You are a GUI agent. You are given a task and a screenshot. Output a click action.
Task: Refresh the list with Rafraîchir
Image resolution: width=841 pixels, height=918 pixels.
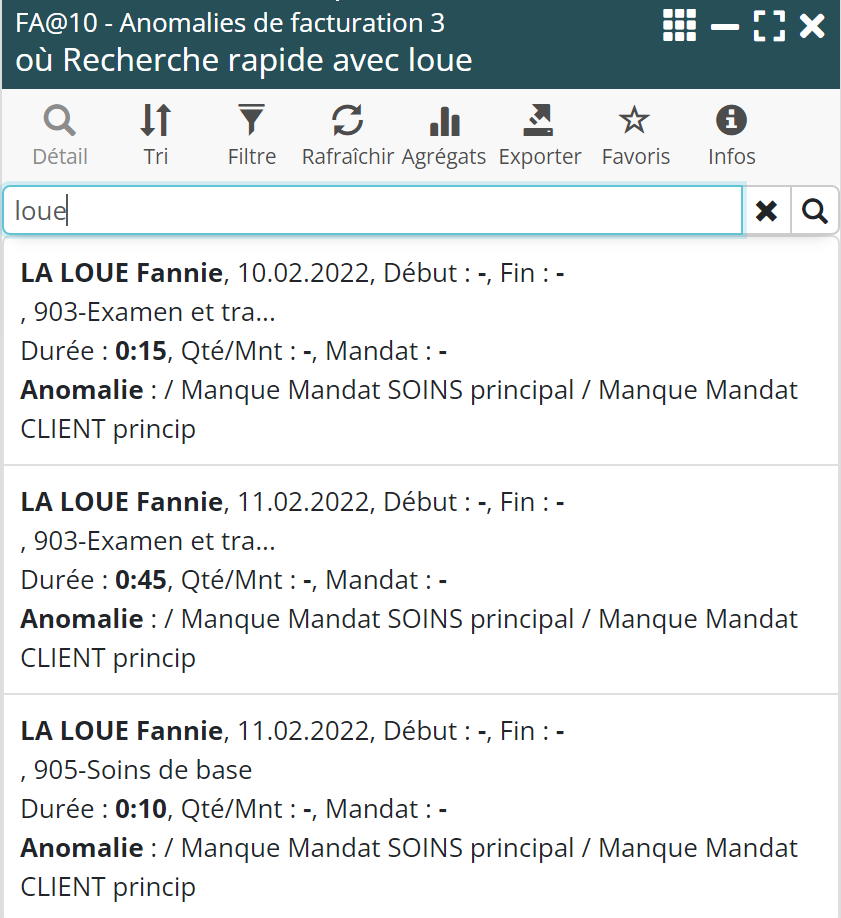coord(347,135)
